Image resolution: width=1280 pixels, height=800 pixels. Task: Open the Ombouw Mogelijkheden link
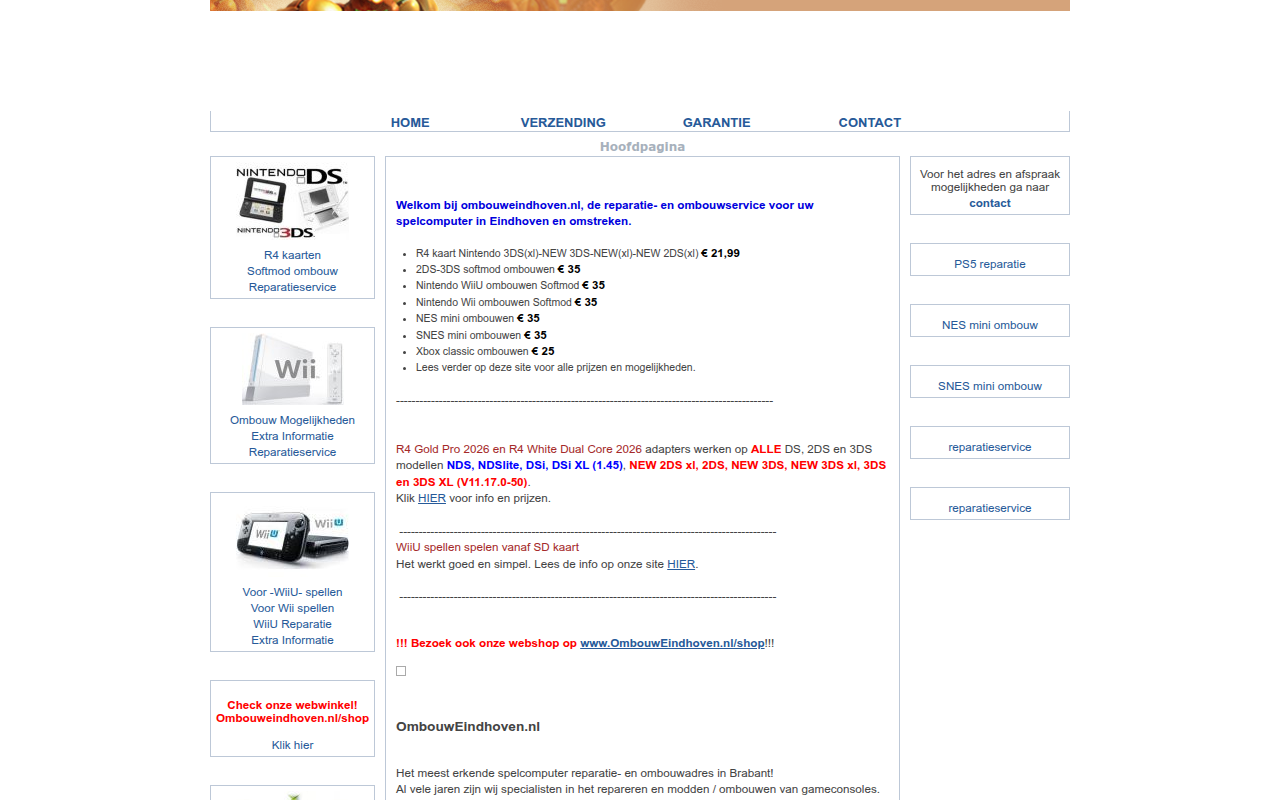click(x=292, y=420)
